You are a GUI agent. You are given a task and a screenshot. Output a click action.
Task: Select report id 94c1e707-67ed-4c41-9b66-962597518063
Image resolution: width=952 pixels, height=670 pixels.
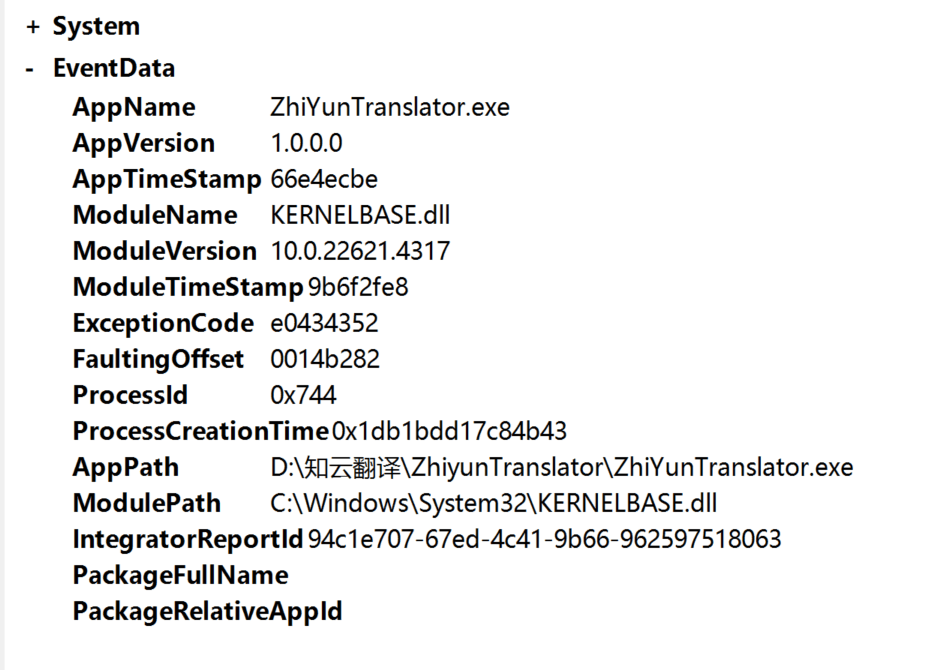click(545, 539)
